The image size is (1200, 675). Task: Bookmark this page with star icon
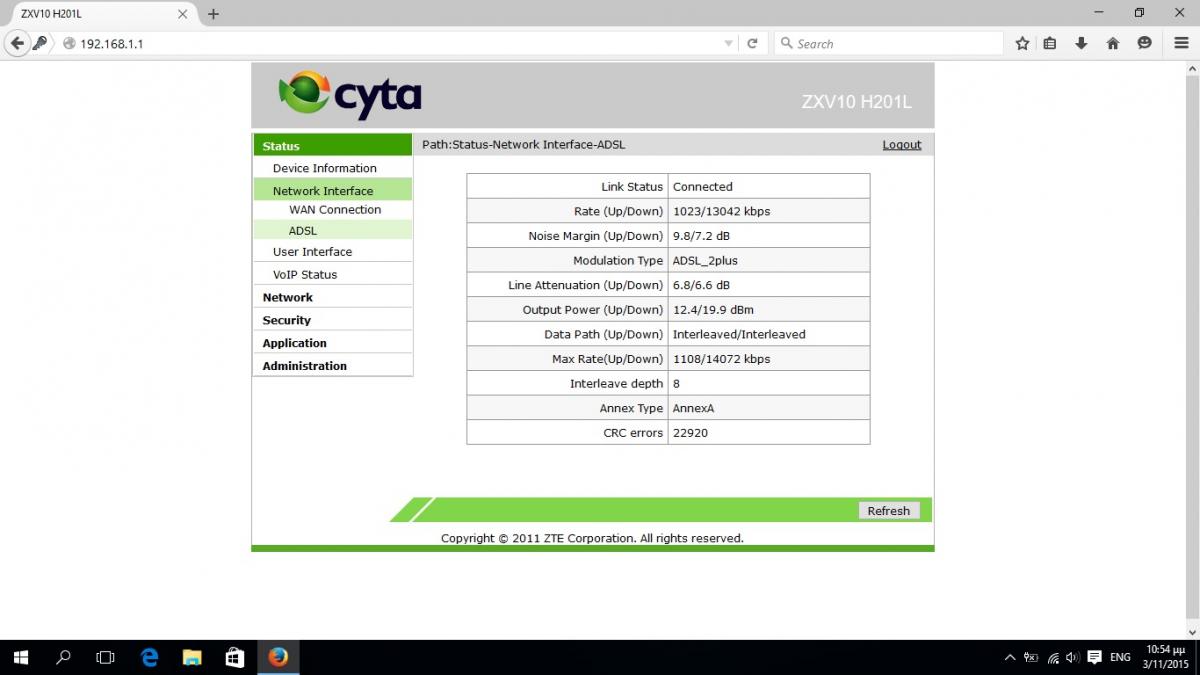pyautogui.click(x=1022, y=43)
